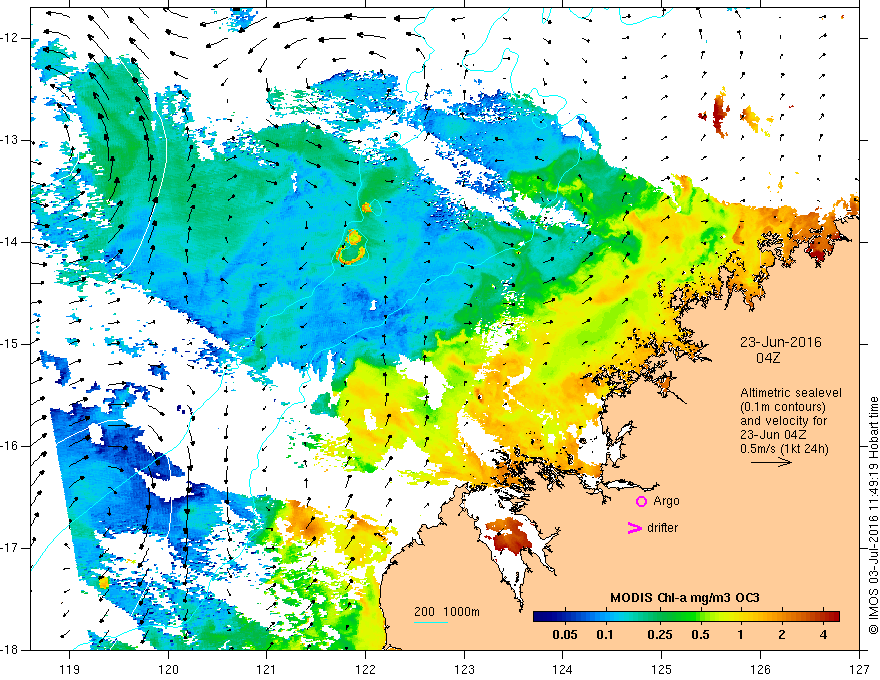Click colorbar tick label 0.5
Image resolution: width=880 pixels, height=680 pixels.
(700, 635)
